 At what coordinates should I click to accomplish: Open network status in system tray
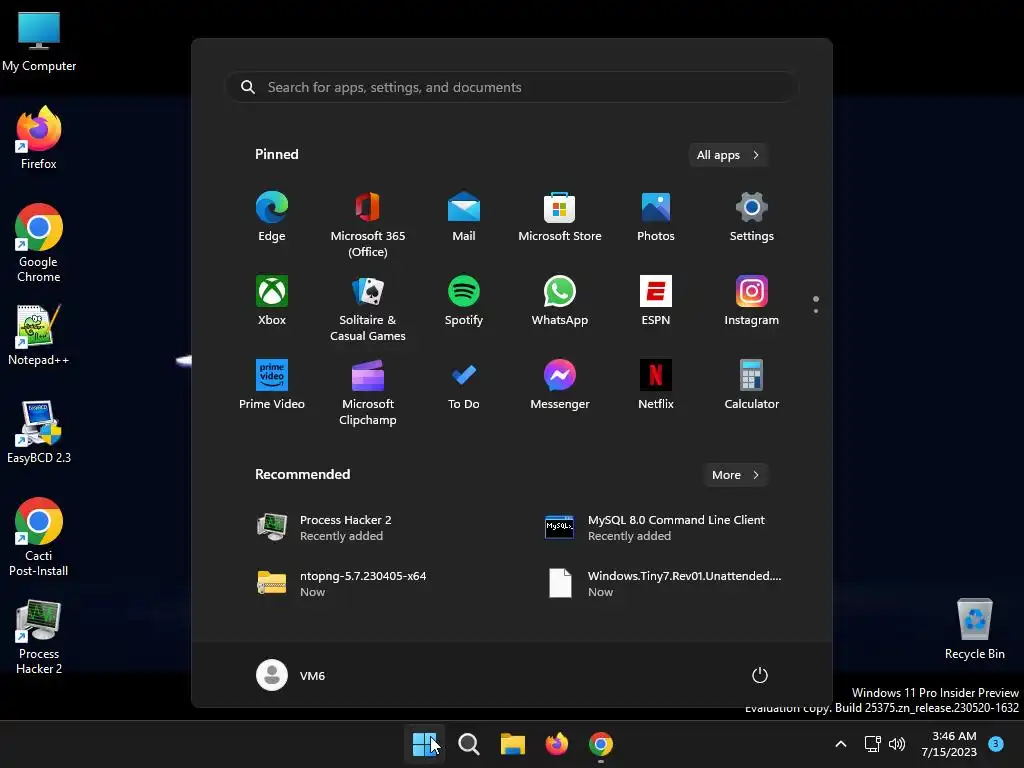click(872, 744)
